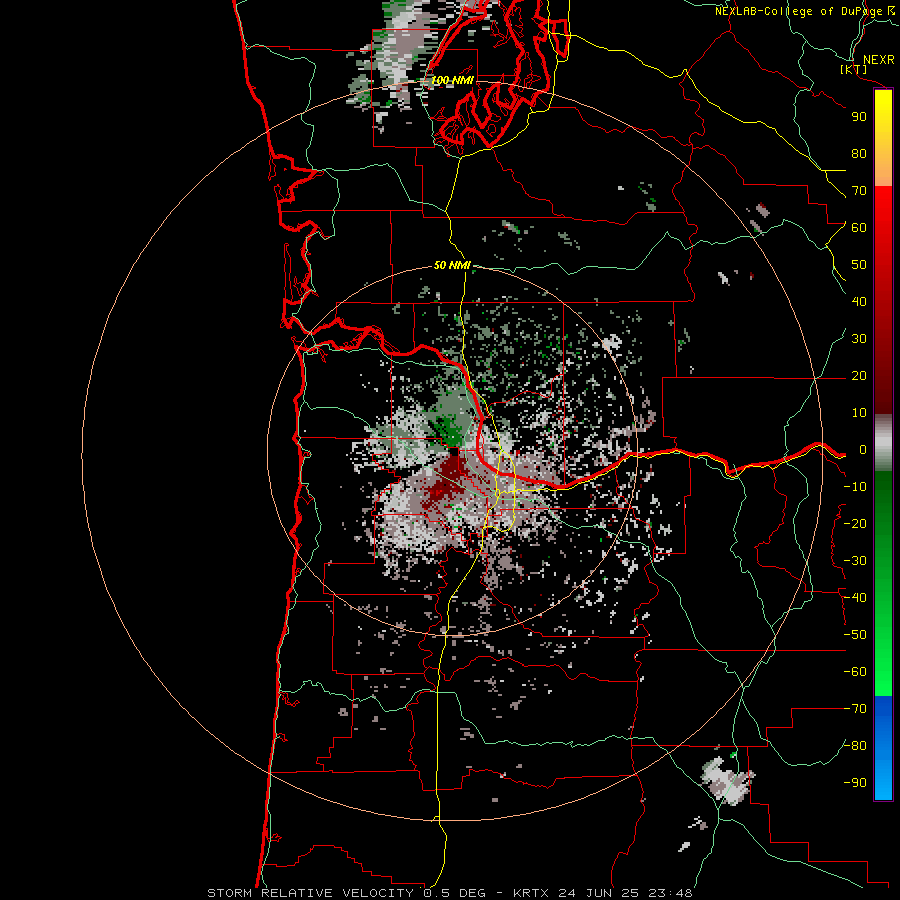Select the positive 10 knot scale label

coord(859,413)
